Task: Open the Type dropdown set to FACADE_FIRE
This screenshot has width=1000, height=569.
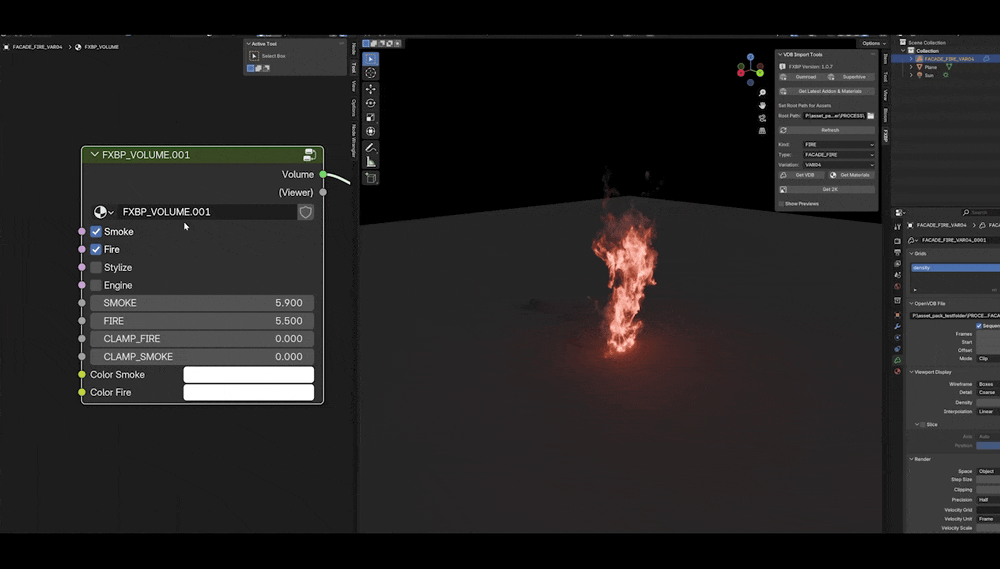Action: [839, 155]
